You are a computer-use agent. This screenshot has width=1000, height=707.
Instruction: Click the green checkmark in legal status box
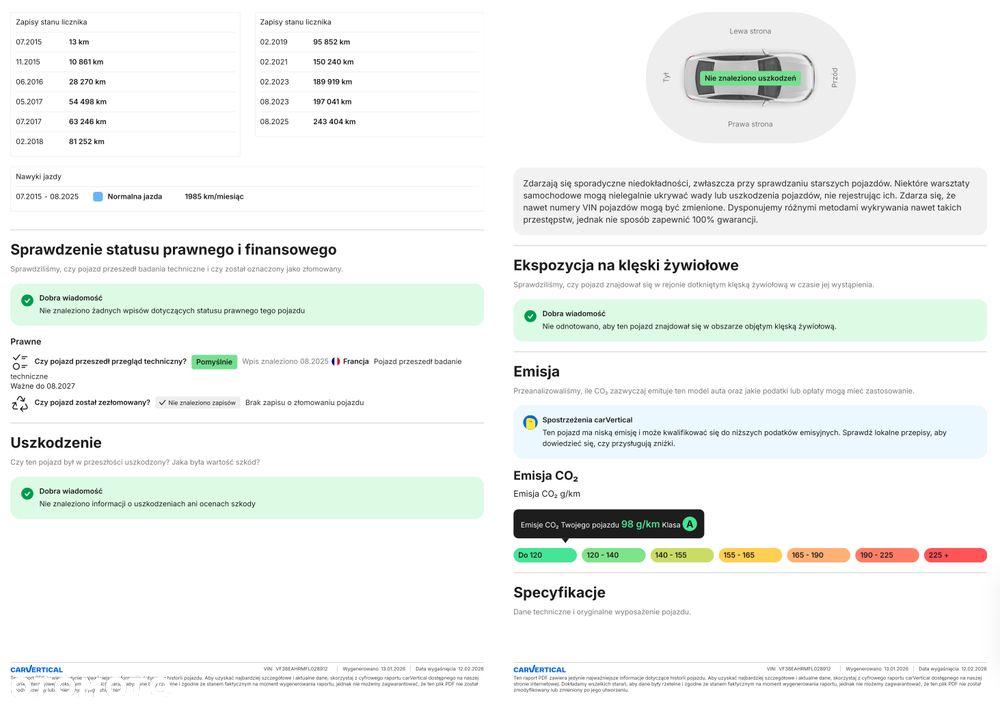(x=27, y=299)
